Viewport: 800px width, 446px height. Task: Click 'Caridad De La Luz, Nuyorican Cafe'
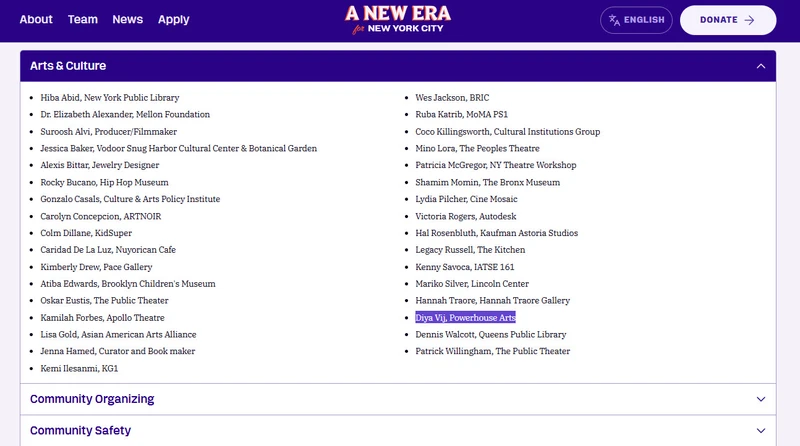108,250
